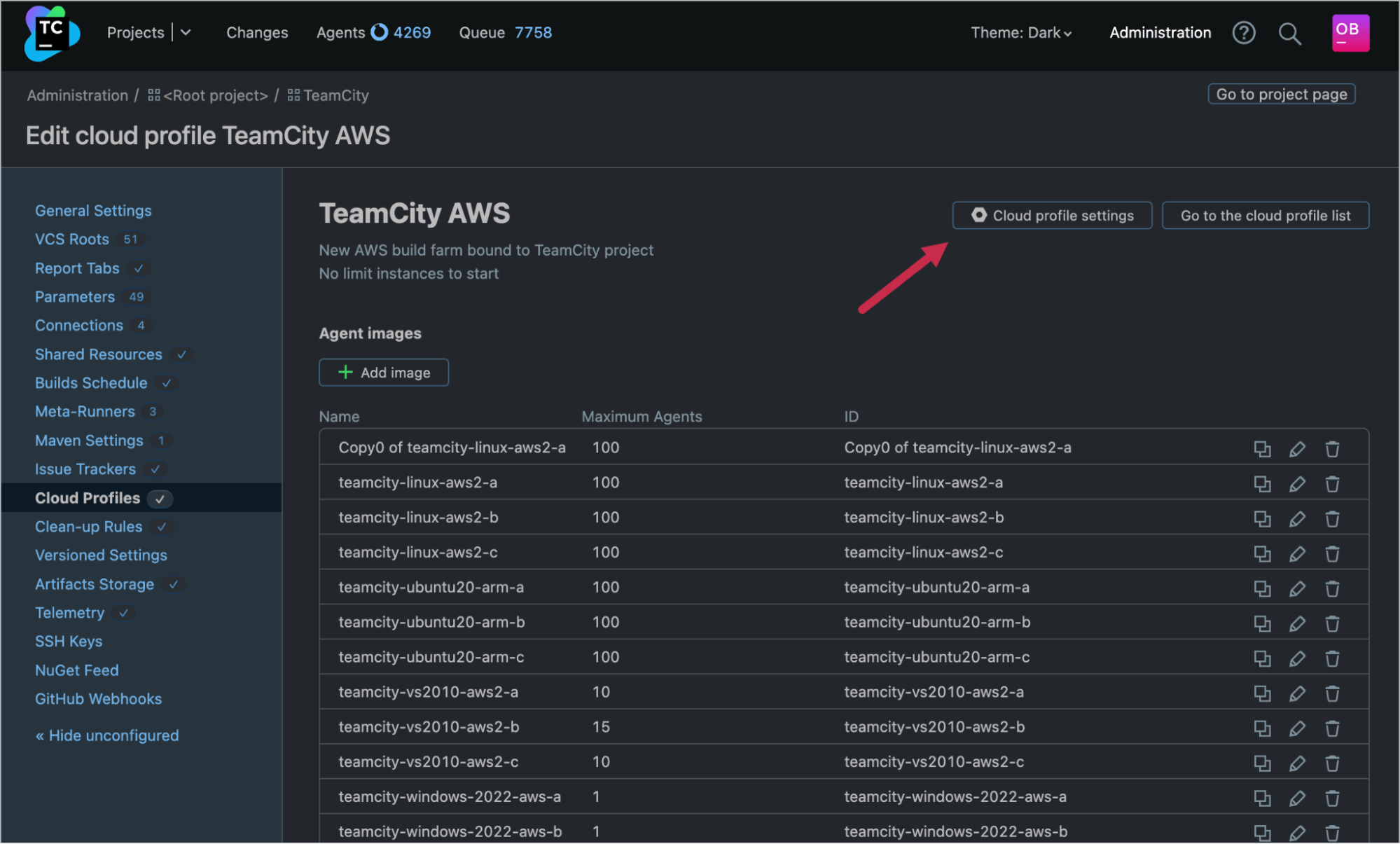Copy the teamcity-vs2010-aws2-a image
The image size is (1400, 844).
click(1262, 693)
